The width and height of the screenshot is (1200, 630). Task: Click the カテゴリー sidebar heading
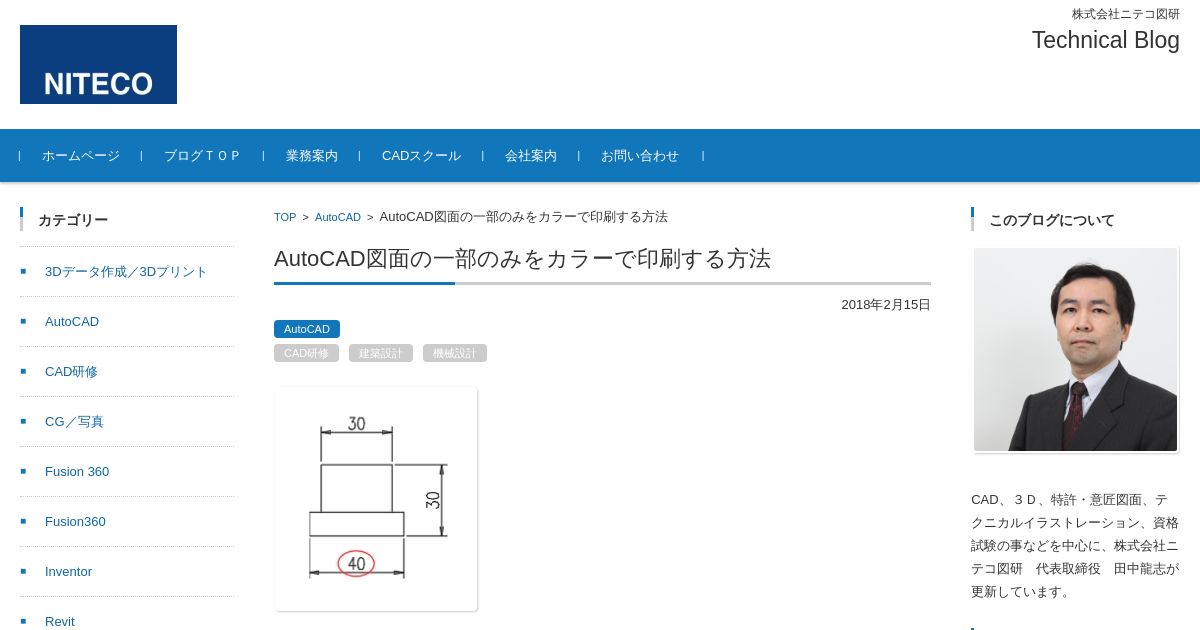click(x=73, y=220)
